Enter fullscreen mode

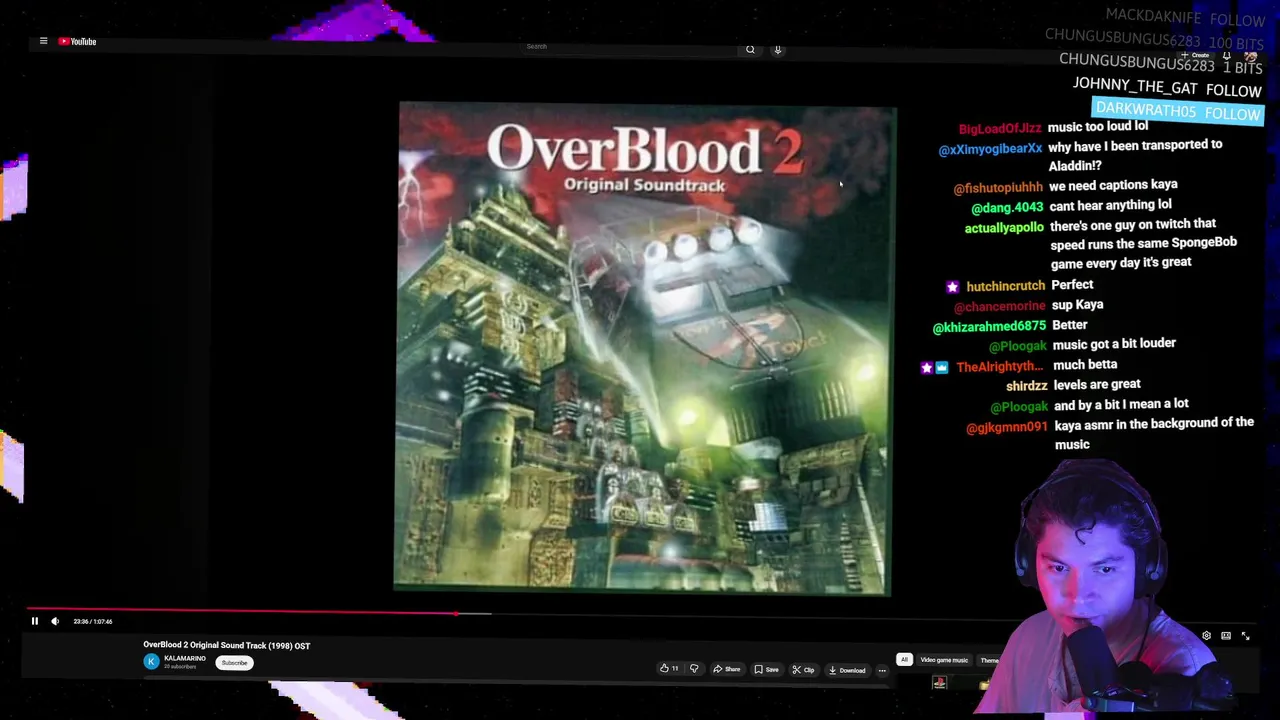coord(1245,636)
